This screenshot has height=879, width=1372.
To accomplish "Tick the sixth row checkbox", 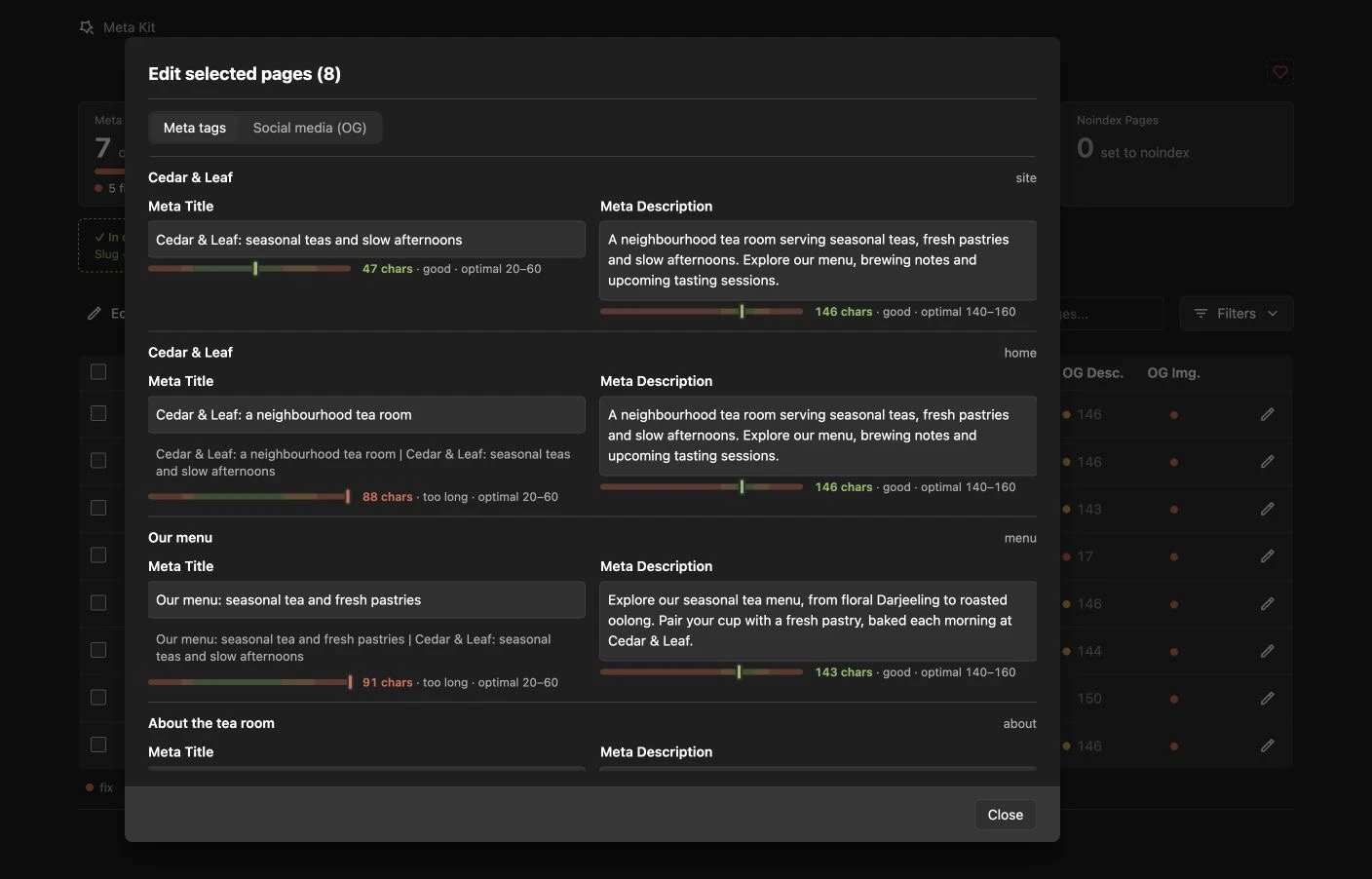I will point(98,650).
